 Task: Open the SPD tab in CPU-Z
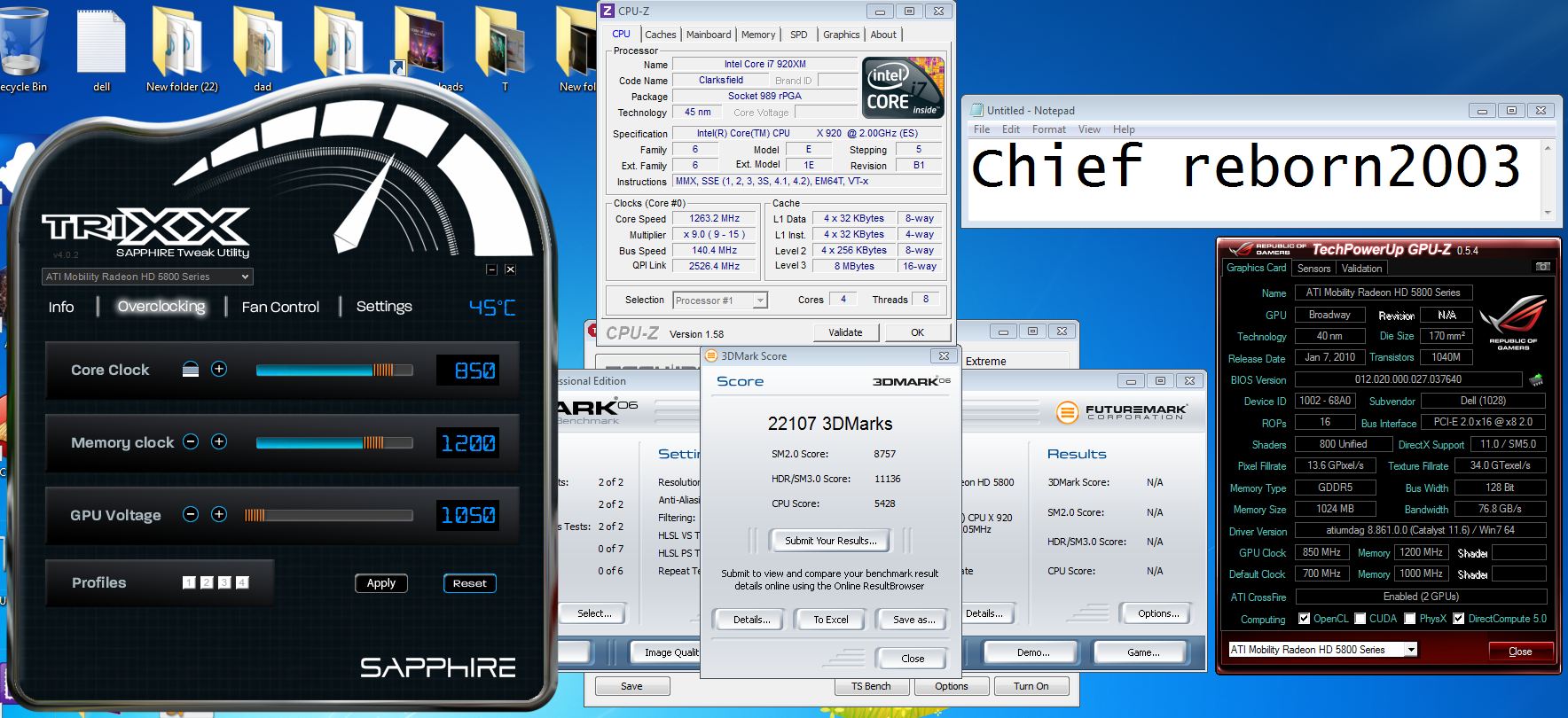pos(799,35)
